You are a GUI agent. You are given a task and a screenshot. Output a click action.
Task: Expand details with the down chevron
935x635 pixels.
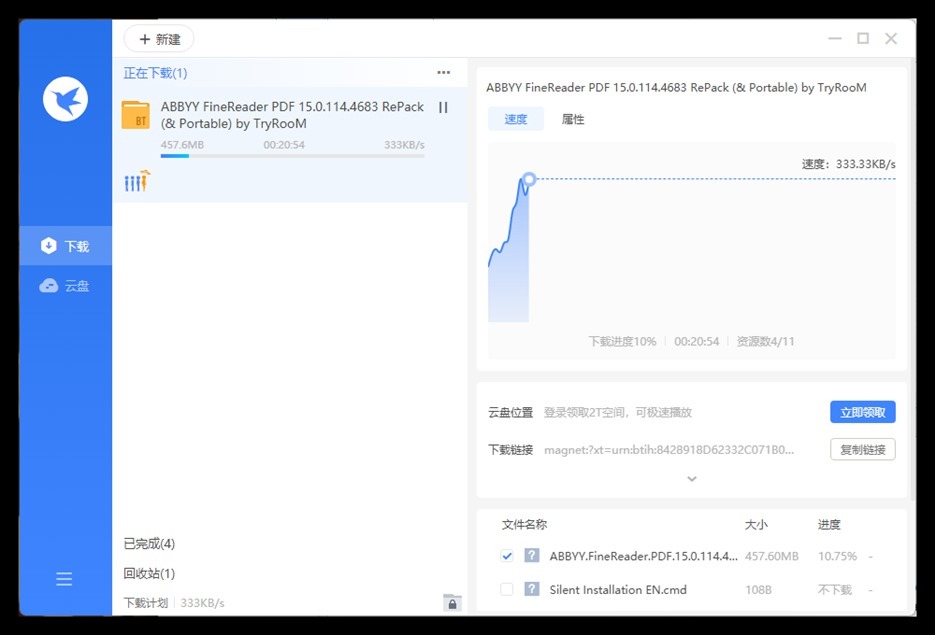pos(691,479)
